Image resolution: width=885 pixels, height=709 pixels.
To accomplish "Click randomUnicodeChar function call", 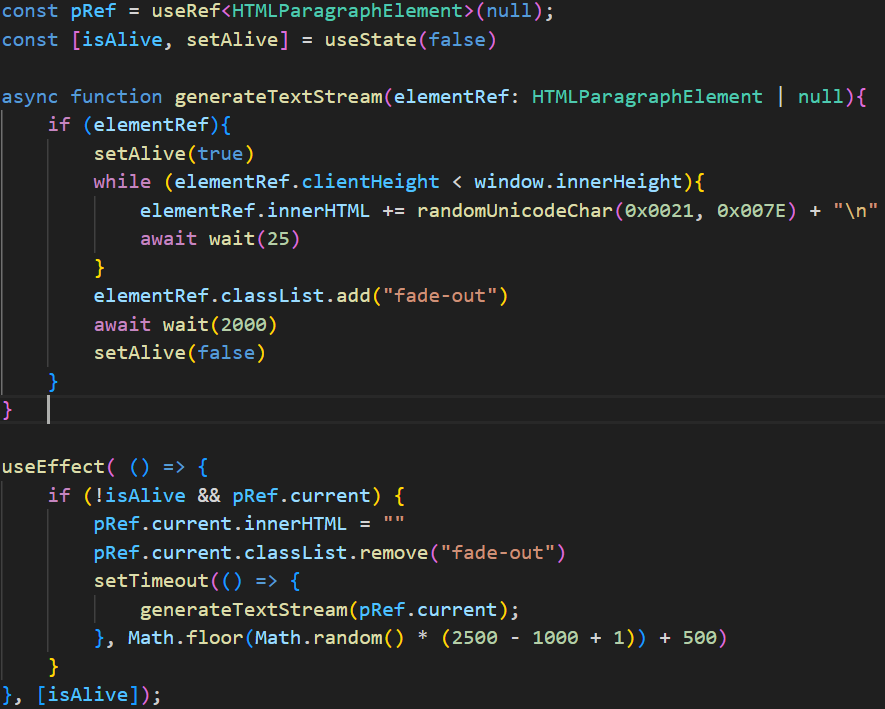I will [x=514, y=211].
